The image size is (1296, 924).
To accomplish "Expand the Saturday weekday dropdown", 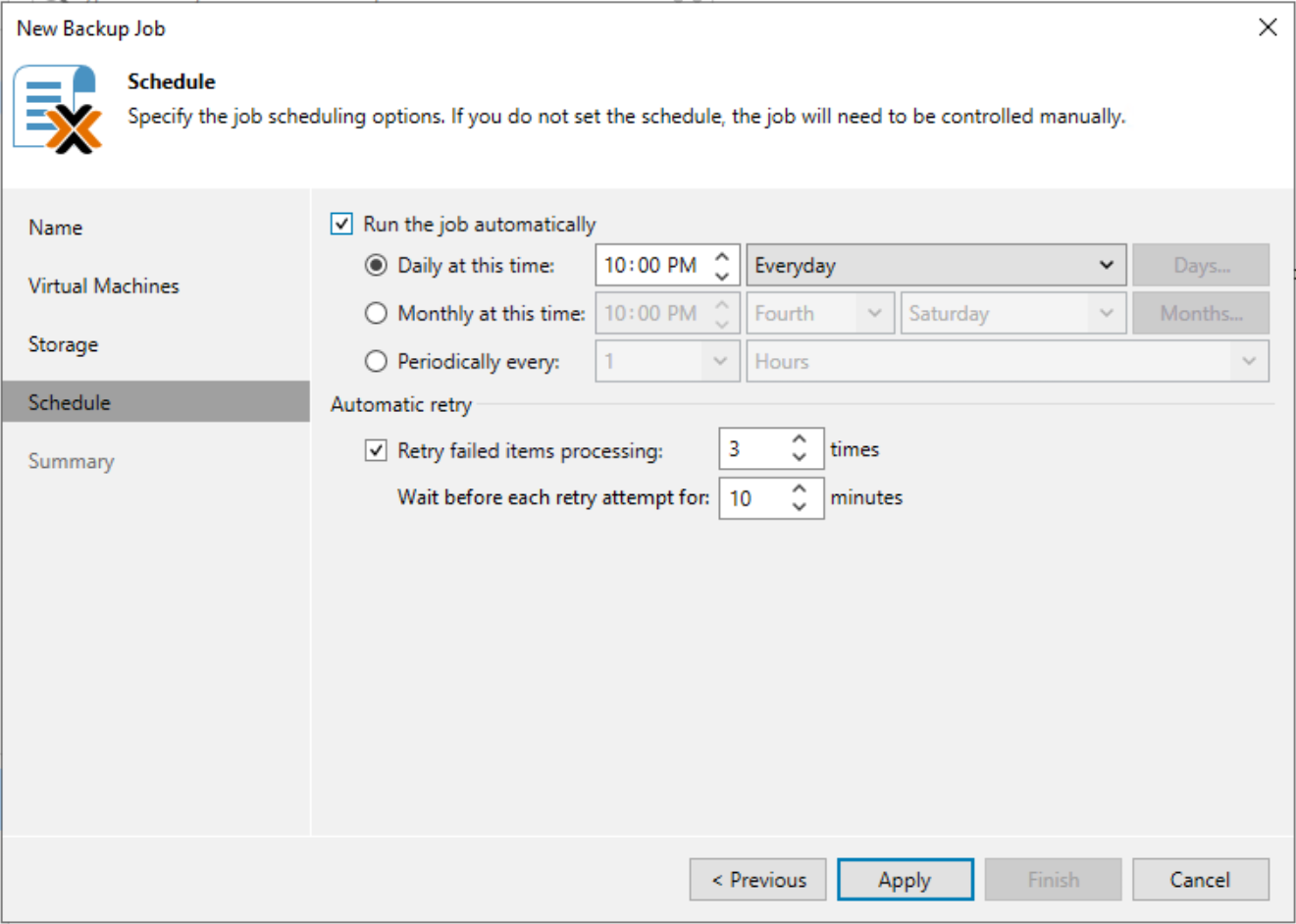I will point(1012,313).
